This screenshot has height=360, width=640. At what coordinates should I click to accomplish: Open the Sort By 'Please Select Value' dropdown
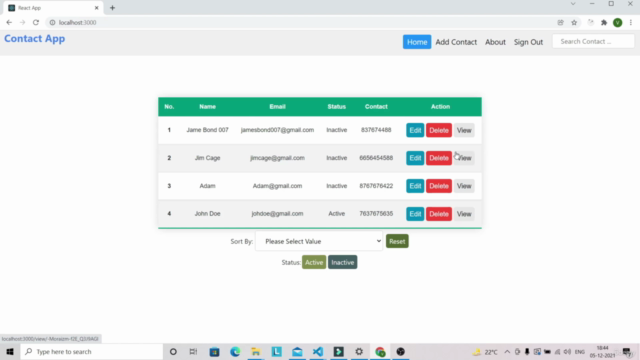point(319,241)
